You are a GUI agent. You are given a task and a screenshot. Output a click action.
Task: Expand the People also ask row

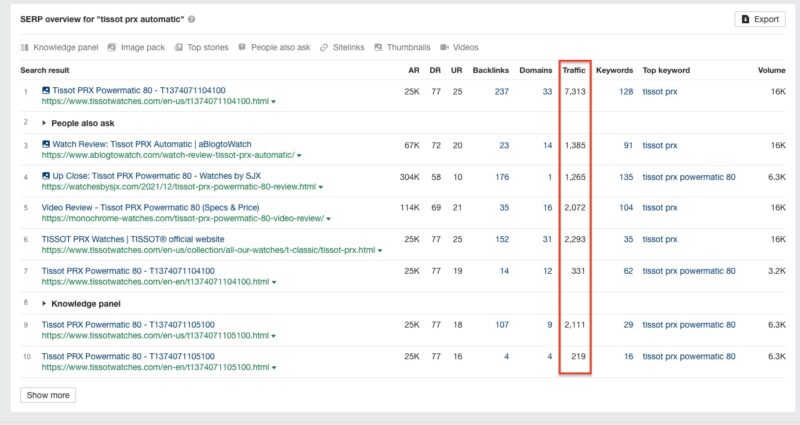click(x=44, y=123)
